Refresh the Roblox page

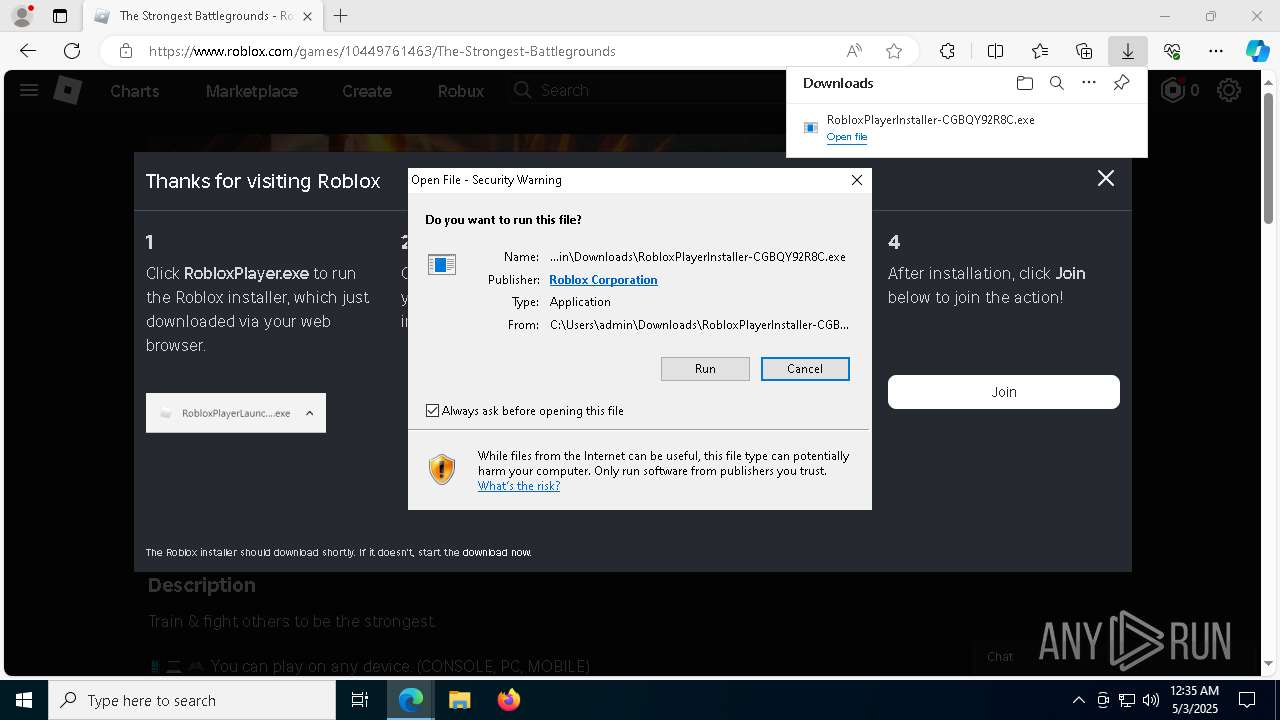coord(72,51)
